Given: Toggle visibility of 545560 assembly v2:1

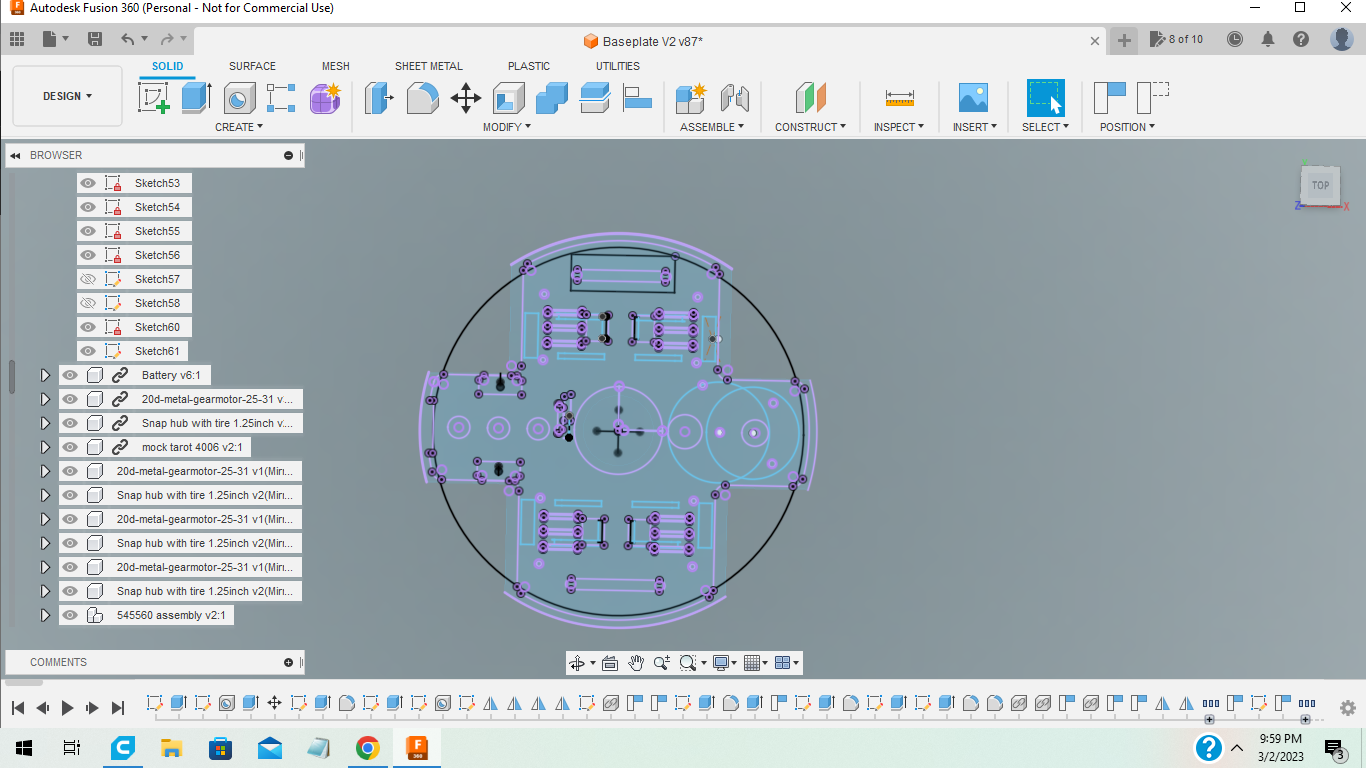Looking at the screenshot, I should [x=70, y=615].
